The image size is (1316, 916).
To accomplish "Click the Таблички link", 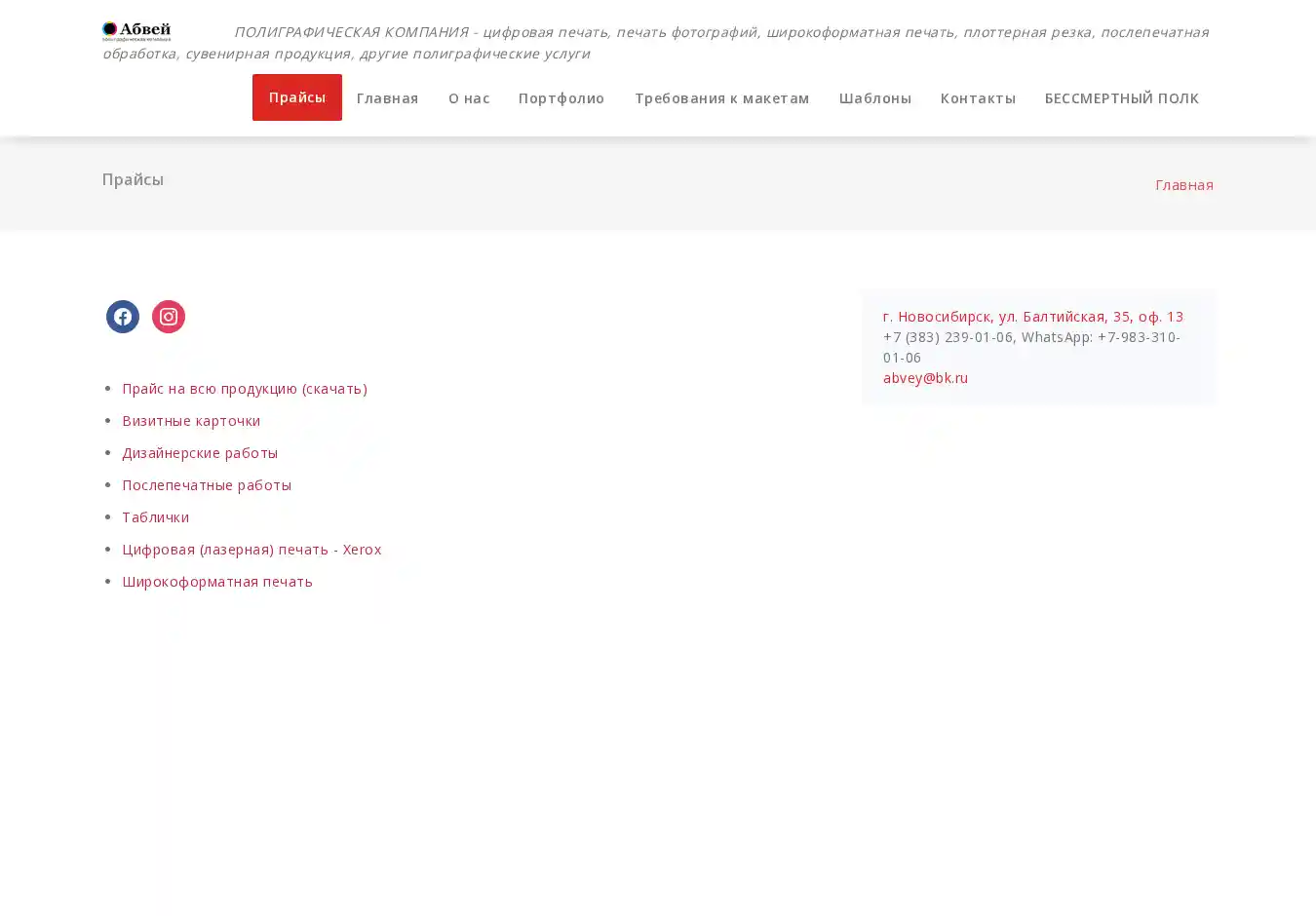I will 155,517.
